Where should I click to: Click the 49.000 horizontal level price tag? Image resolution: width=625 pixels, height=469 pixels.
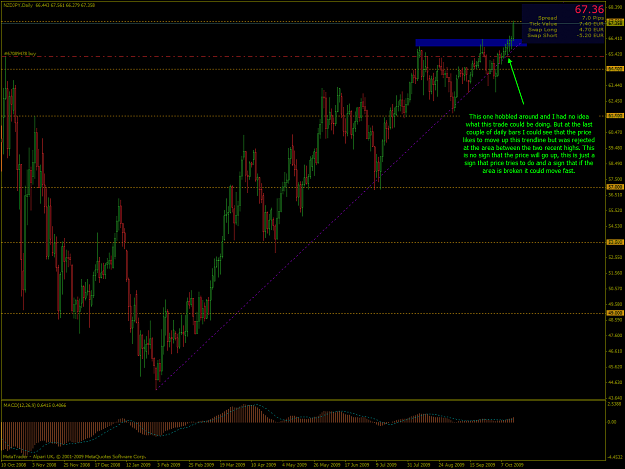tap(615, 313)
